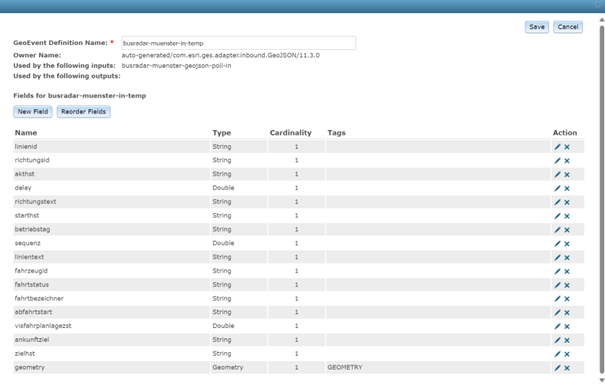Edit the linientext field
Viewport: 605px width, 384px height.
tap(557, 257)
